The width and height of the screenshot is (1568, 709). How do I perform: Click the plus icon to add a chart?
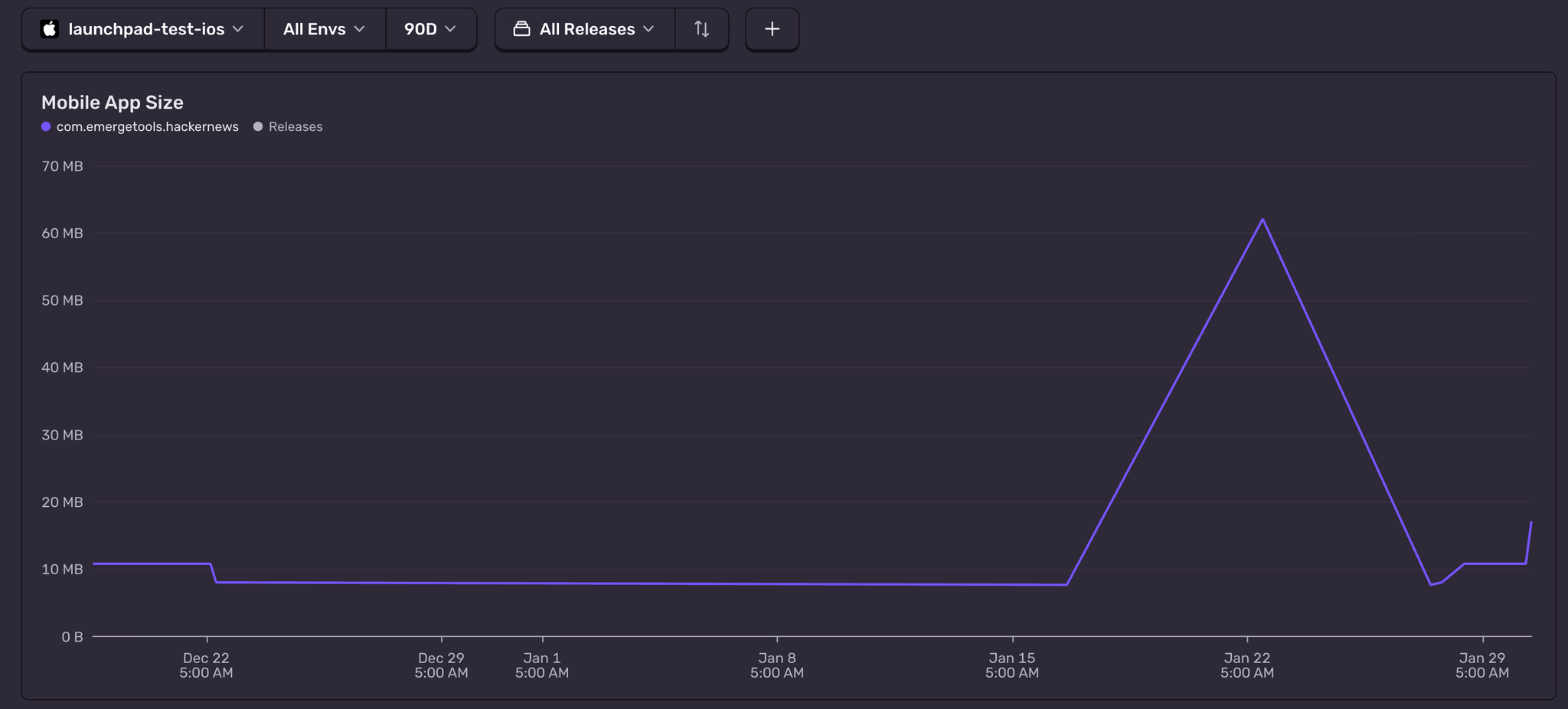click(772, 28)
